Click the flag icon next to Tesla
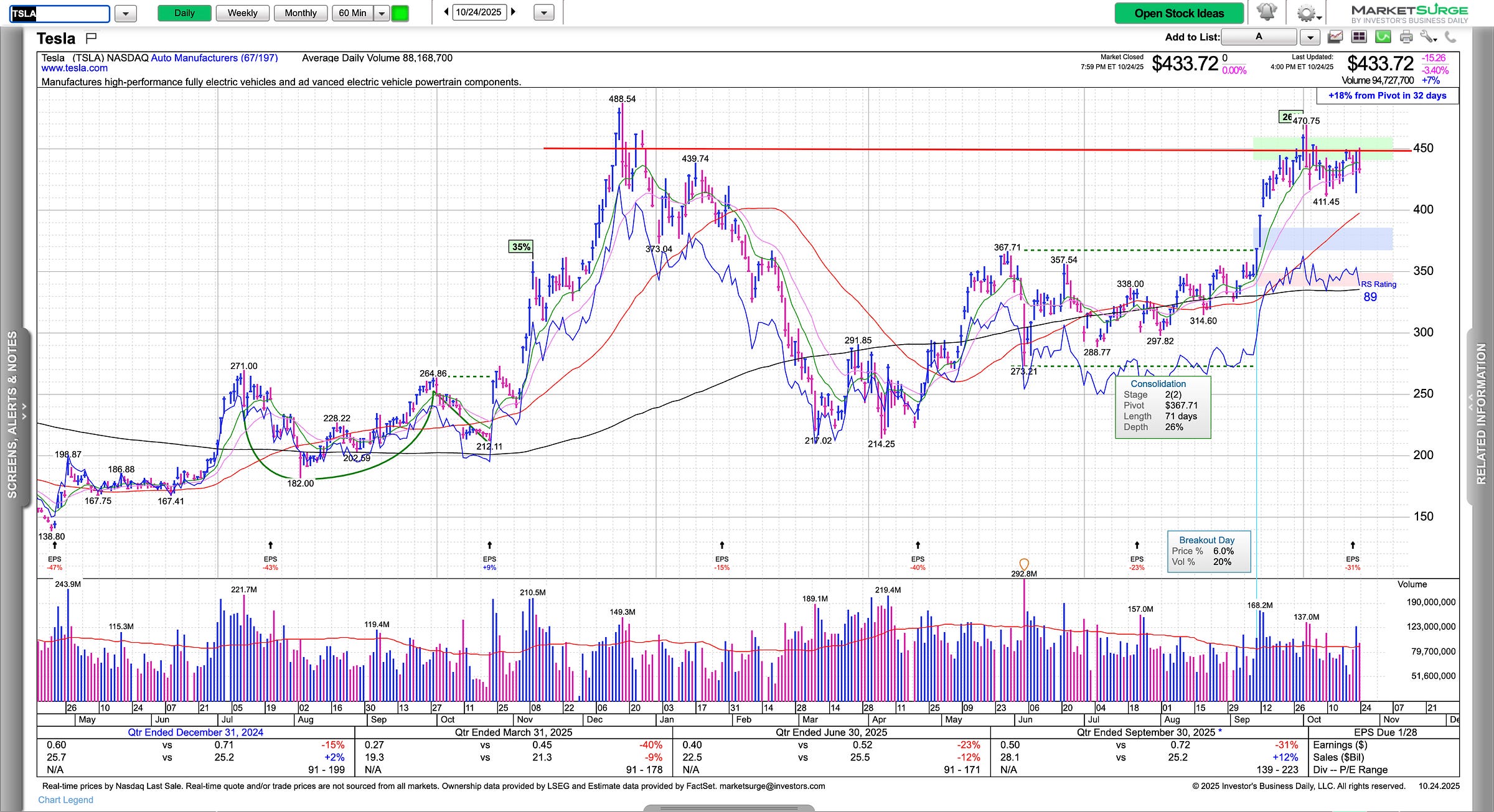 [x=91, y=38]
